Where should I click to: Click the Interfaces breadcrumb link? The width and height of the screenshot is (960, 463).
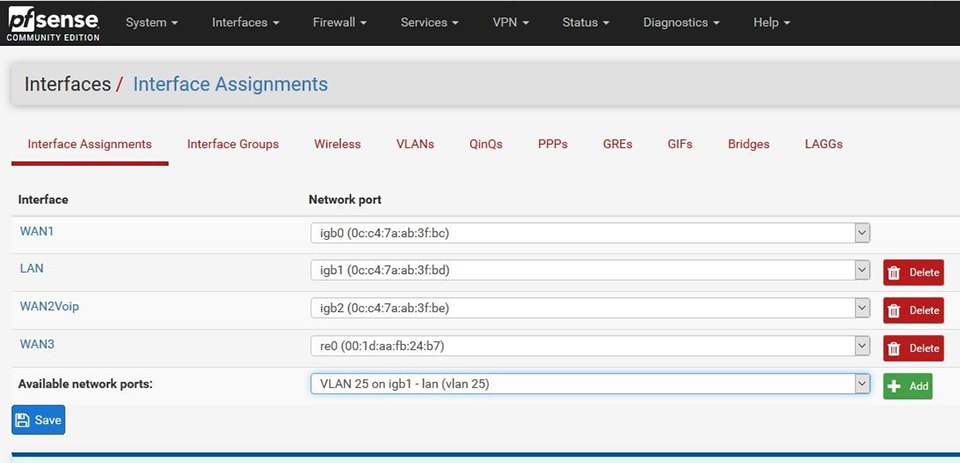(x=67, y=84)
